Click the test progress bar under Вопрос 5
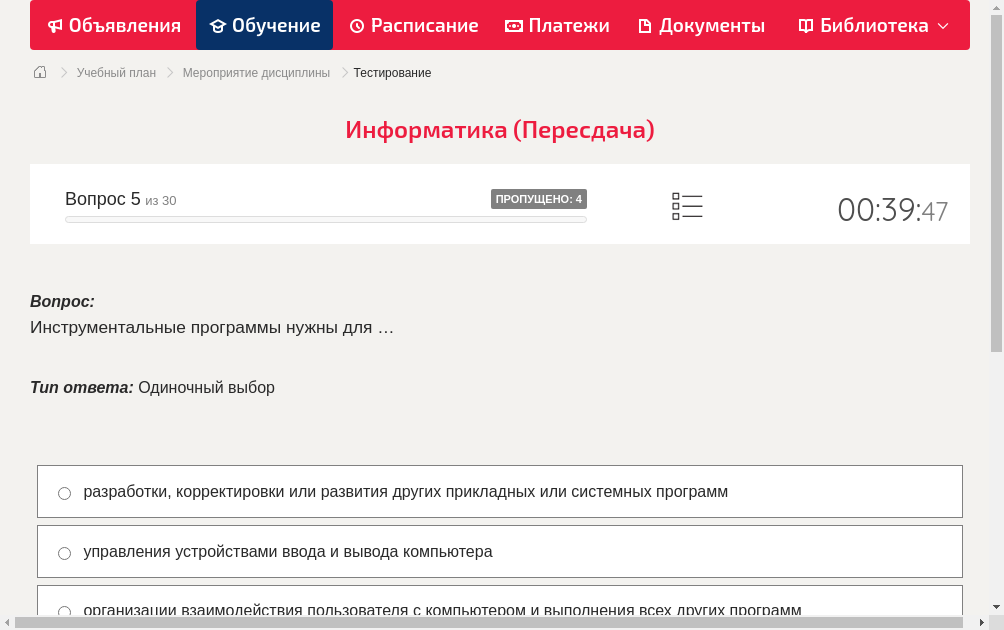Screen dimensions: 1004x630 point(325,219)
